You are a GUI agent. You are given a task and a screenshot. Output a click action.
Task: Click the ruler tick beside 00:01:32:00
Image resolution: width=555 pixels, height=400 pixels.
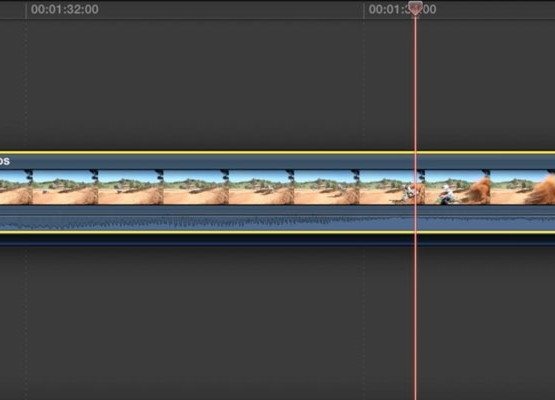pos(26,10)
